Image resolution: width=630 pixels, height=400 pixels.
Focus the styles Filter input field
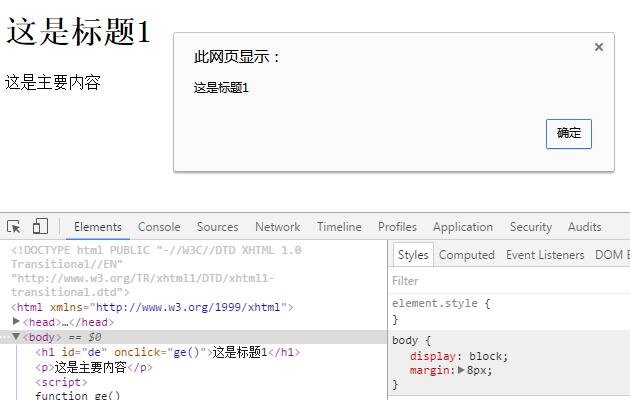(x=500, y=281)
